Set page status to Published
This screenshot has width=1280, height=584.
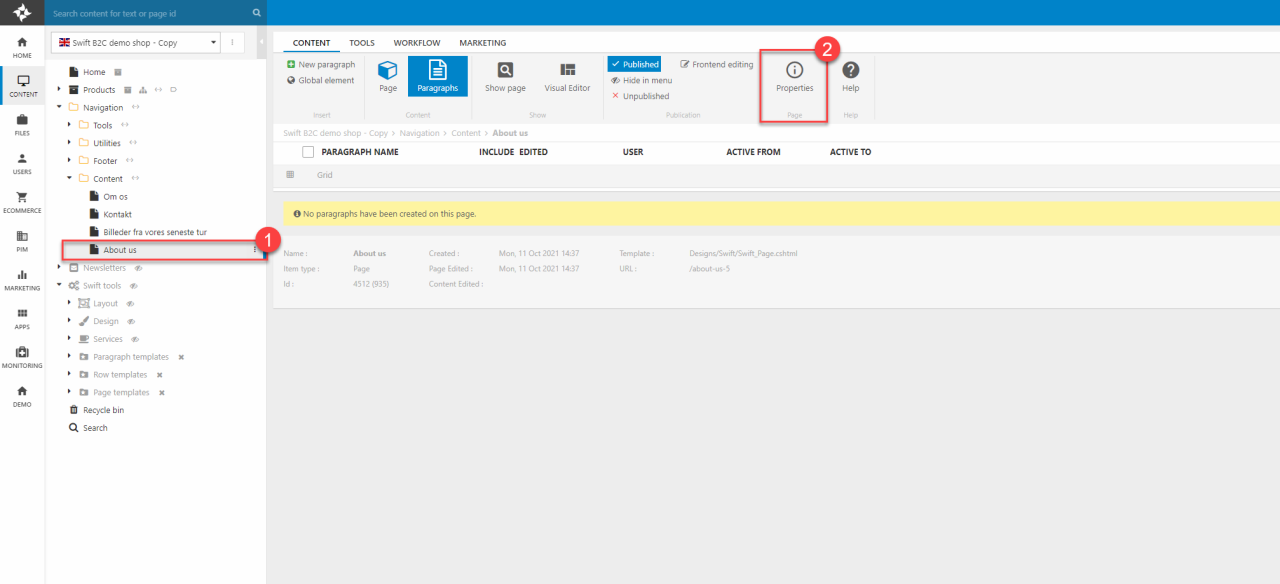coord(634,64)
